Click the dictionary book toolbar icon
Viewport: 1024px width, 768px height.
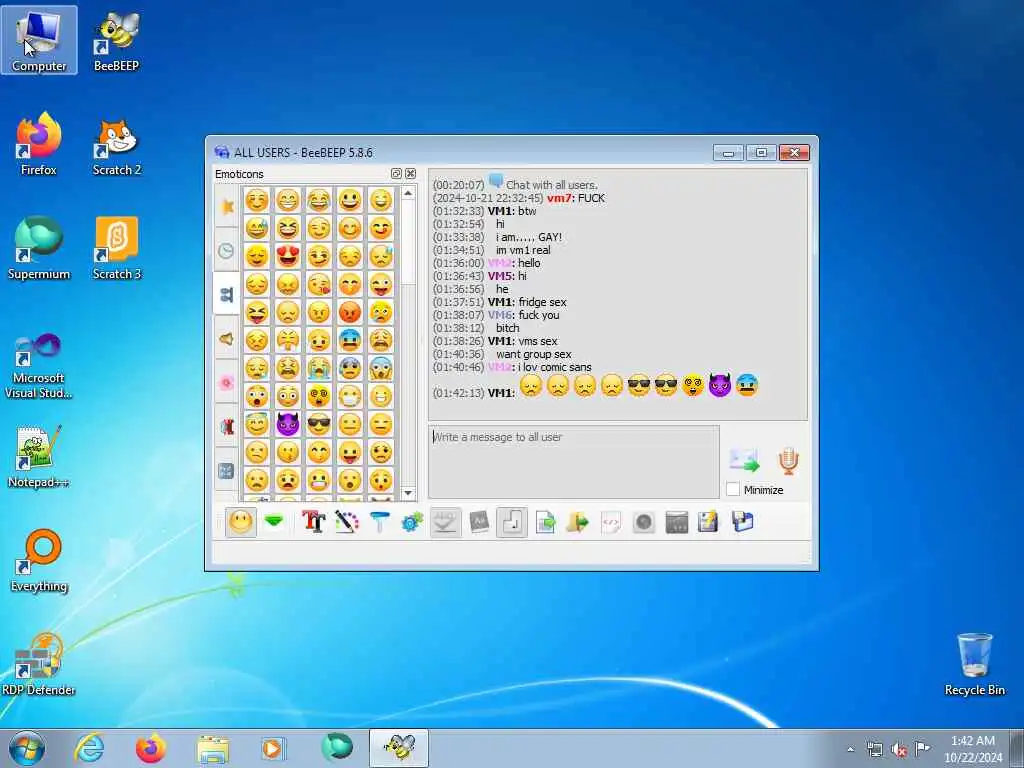(479, 522)
